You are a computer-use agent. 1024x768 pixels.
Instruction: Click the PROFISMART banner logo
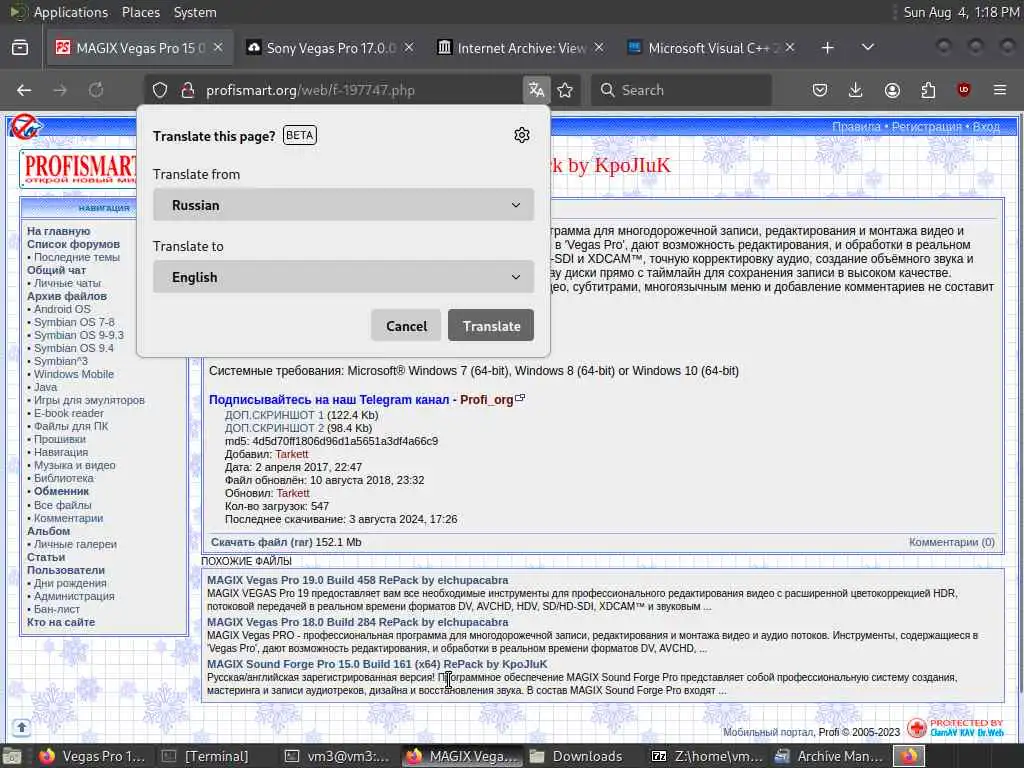(x=78, y=168)
